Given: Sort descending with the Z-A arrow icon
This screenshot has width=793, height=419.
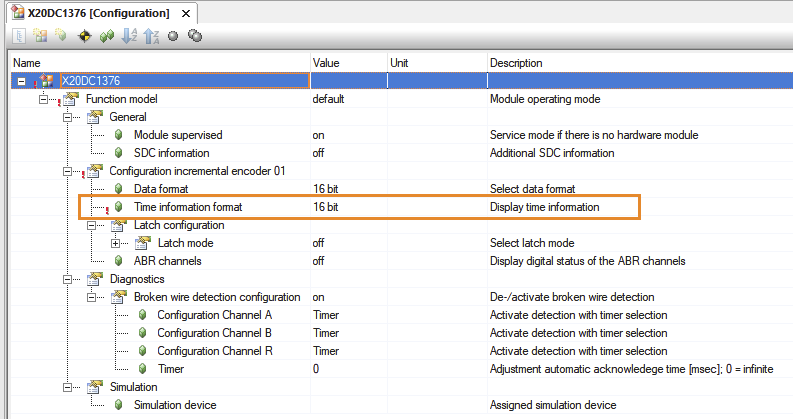Looking at the screenshot, I should click(151, 36).
